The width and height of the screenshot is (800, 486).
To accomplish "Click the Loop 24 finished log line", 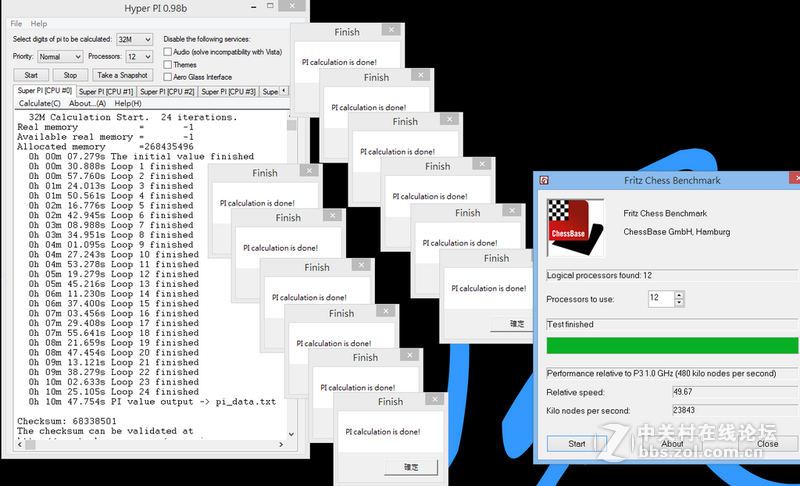I will (114, 392).
